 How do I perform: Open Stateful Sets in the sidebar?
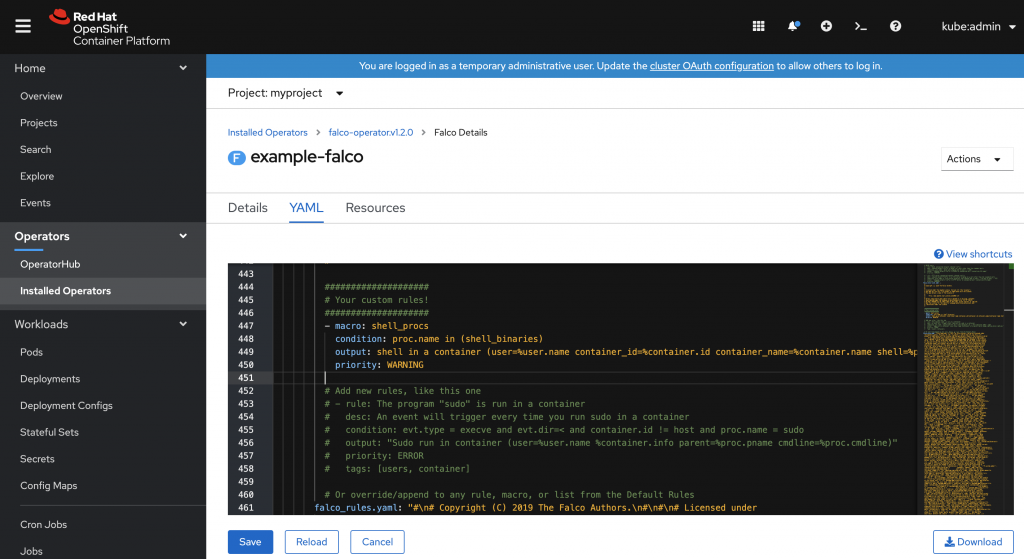(x=49, y=432)
